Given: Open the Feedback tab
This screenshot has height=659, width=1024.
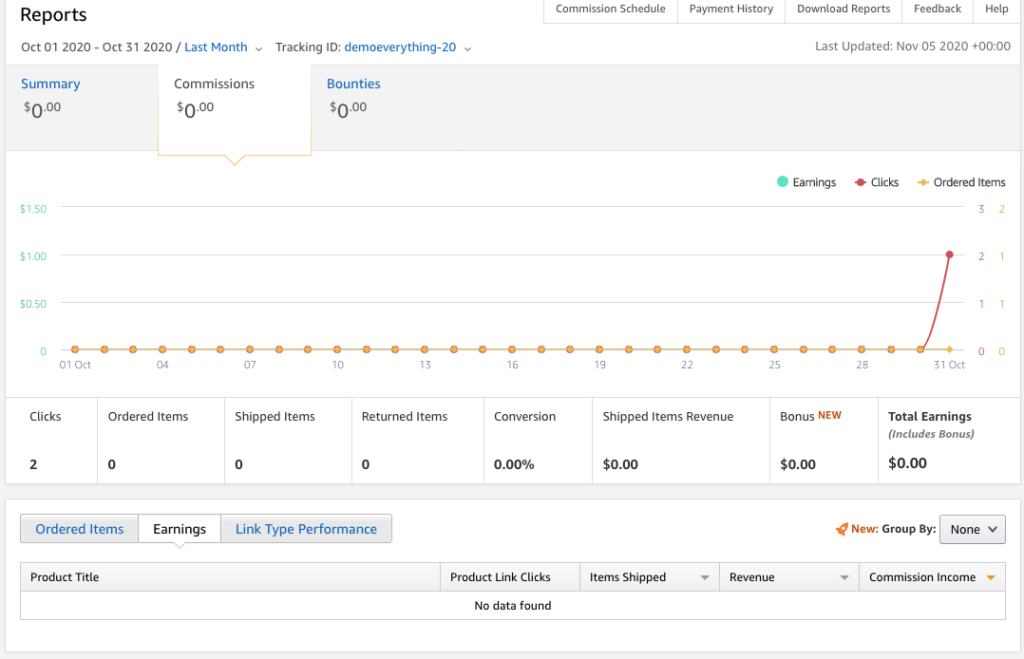Looking at the screenshot, I should tap(937, 9).
